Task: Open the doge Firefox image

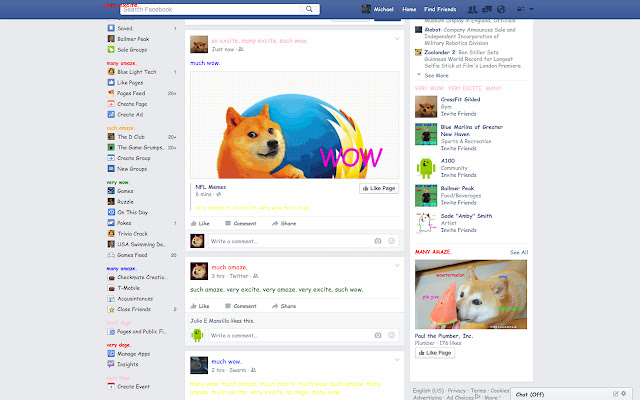Action: point(295,125)
